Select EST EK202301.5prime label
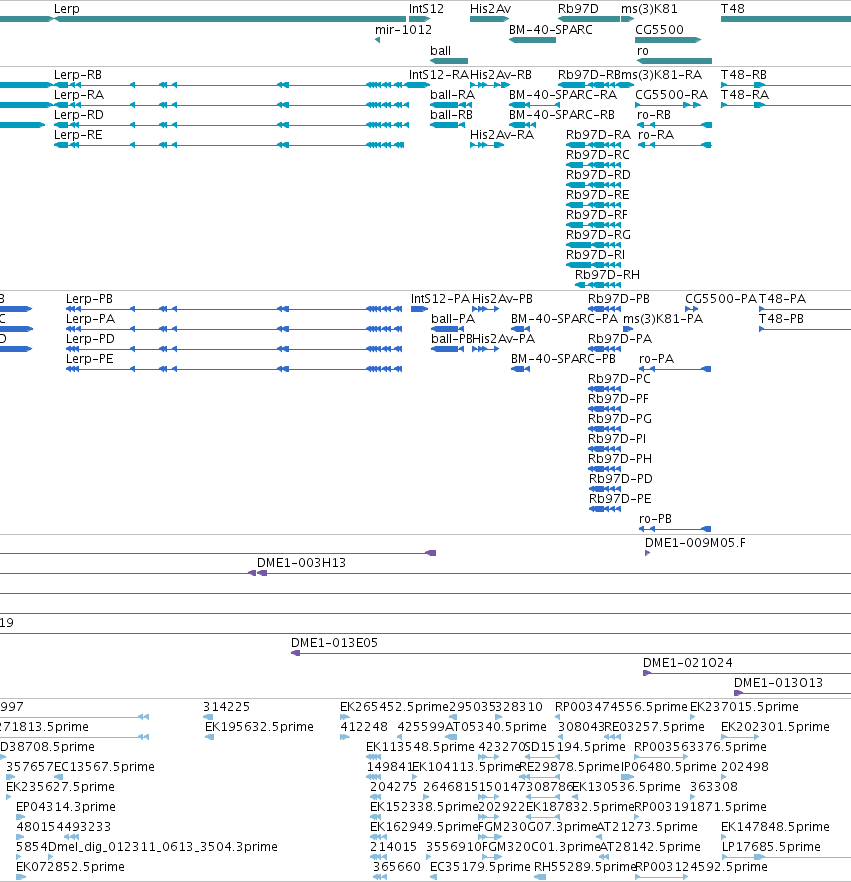 pyautogui.click(x=775, y=726)
